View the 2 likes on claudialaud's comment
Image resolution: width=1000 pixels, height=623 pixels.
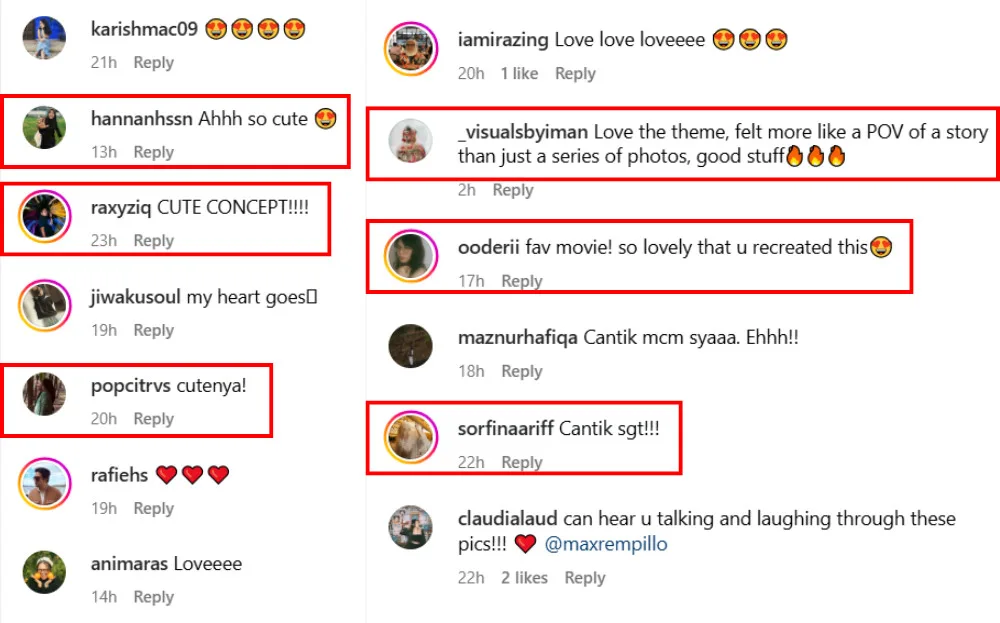click(524, 578)
